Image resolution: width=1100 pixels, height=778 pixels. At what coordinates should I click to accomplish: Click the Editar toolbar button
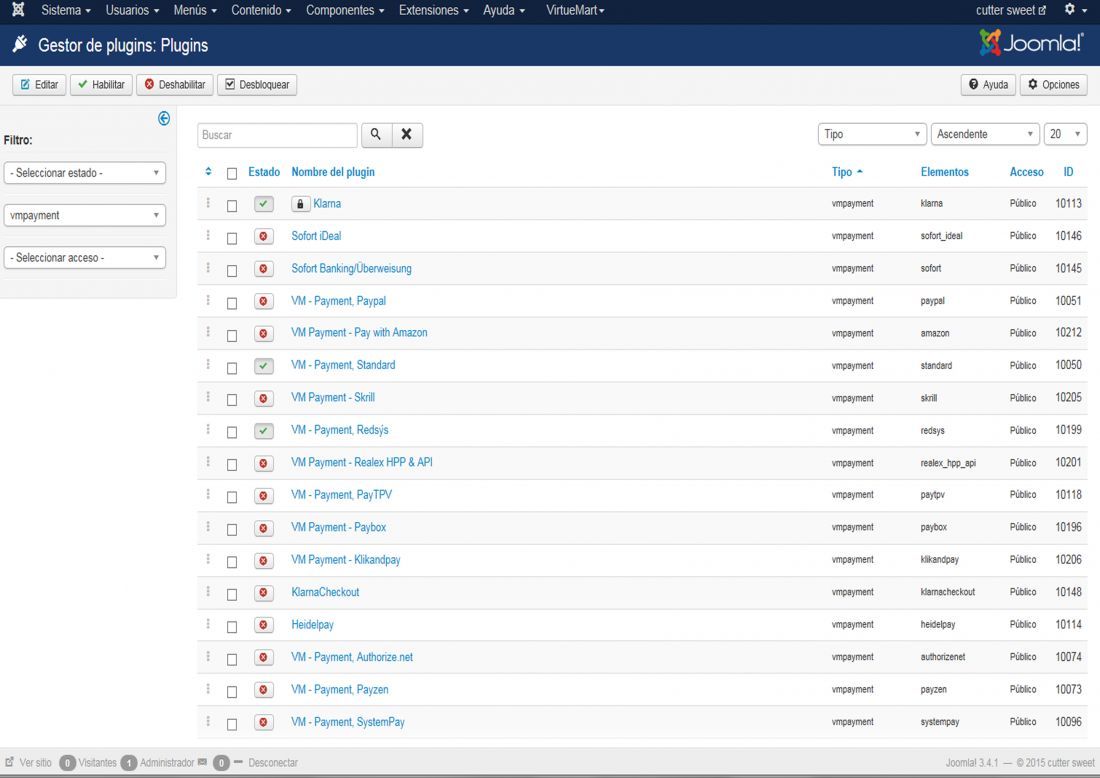(39, 84)
